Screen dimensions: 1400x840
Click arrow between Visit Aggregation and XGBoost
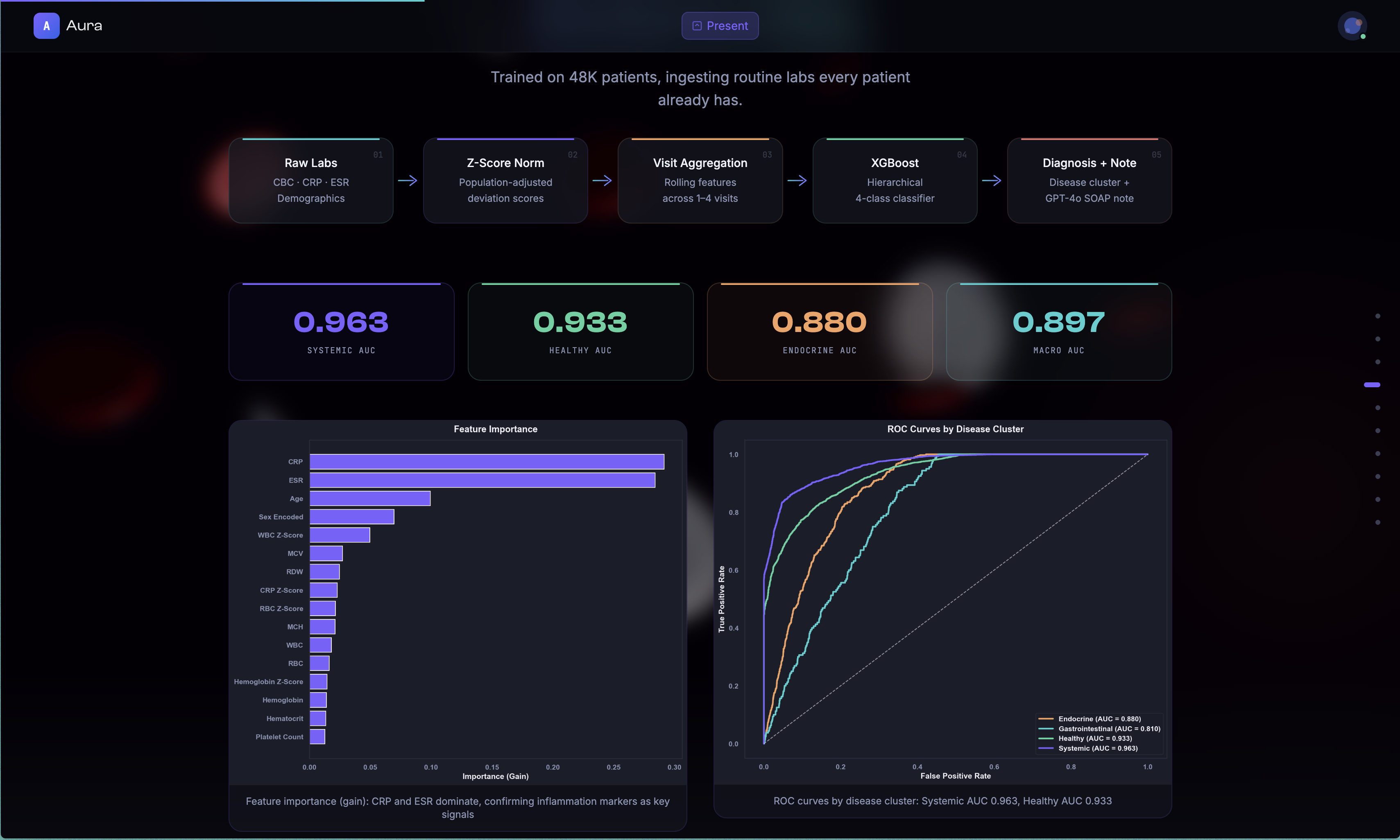pyautogui.click(x=797, y=181)
